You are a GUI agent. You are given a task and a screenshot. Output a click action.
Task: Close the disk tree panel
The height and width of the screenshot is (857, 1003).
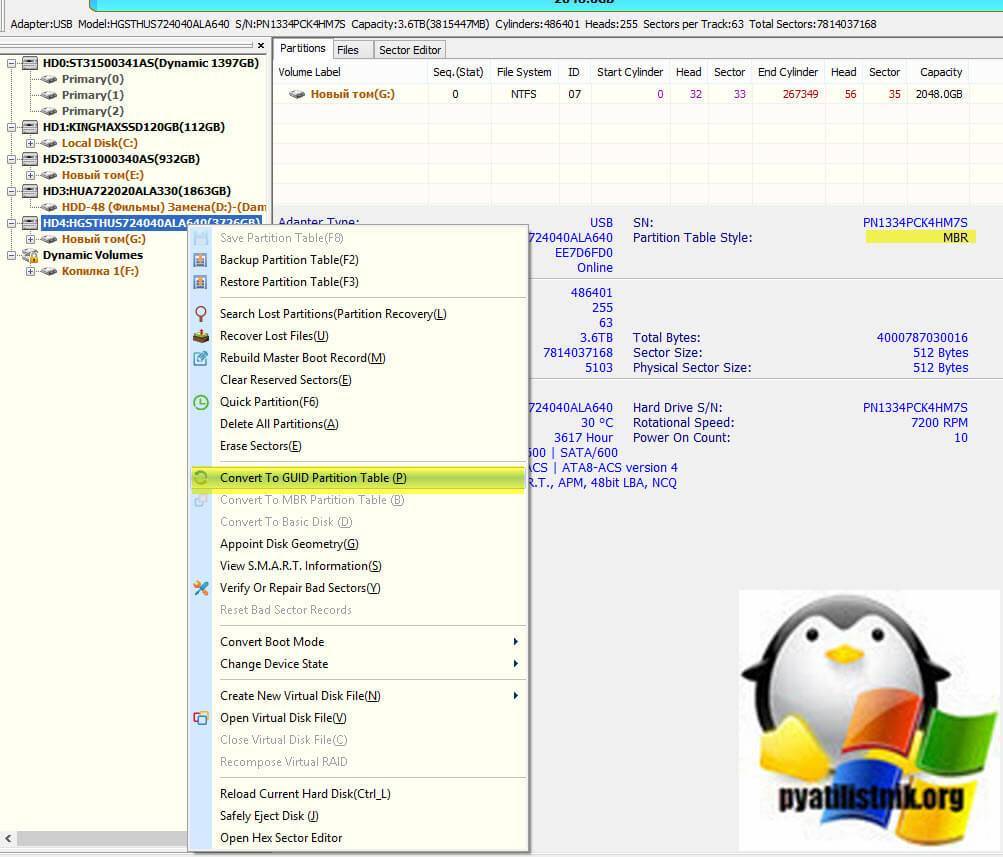pos(261,46)
